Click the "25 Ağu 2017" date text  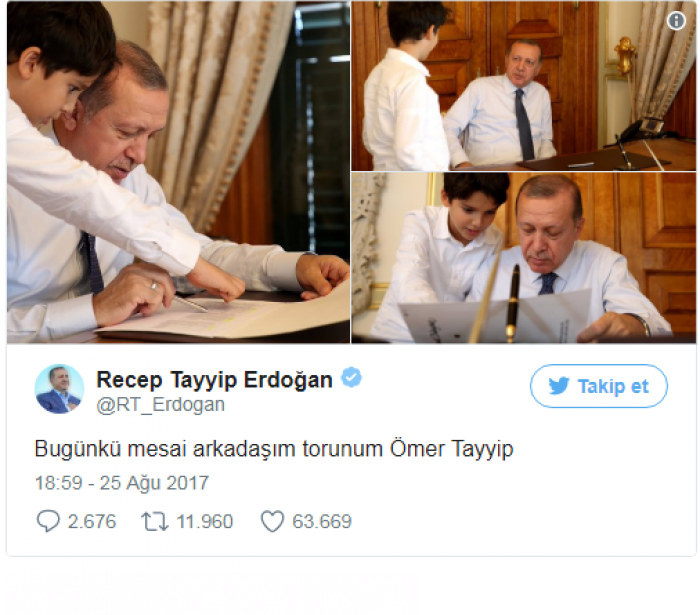pos(154,483)
